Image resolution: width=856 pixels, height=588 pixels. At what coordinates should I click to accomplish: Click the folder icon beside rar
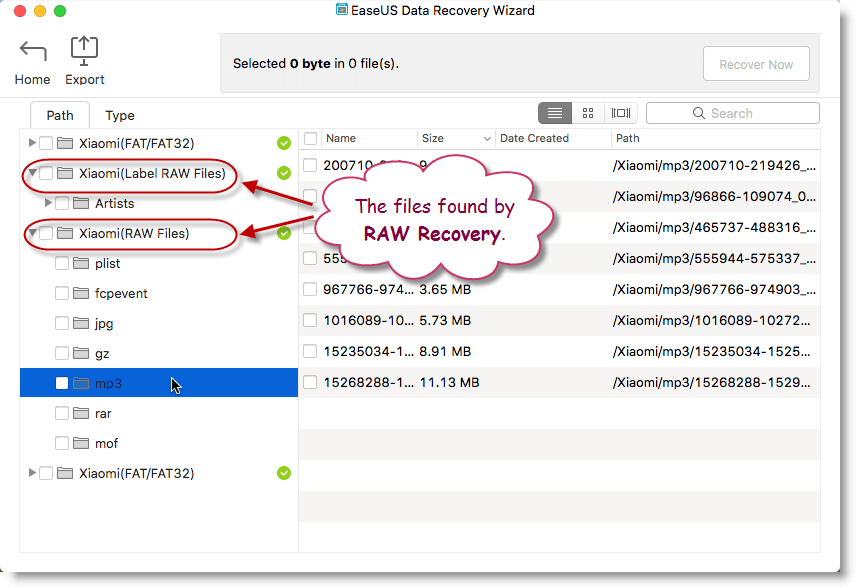81,413
